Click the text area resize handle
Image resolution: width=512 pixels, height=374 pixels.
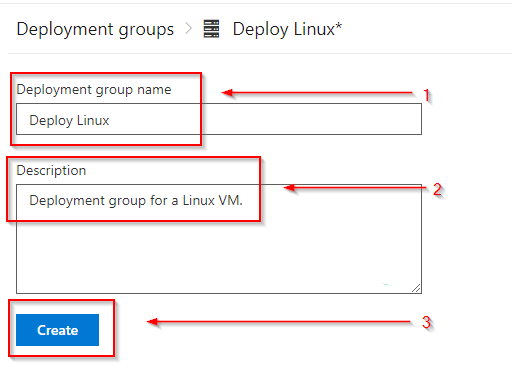416,288
